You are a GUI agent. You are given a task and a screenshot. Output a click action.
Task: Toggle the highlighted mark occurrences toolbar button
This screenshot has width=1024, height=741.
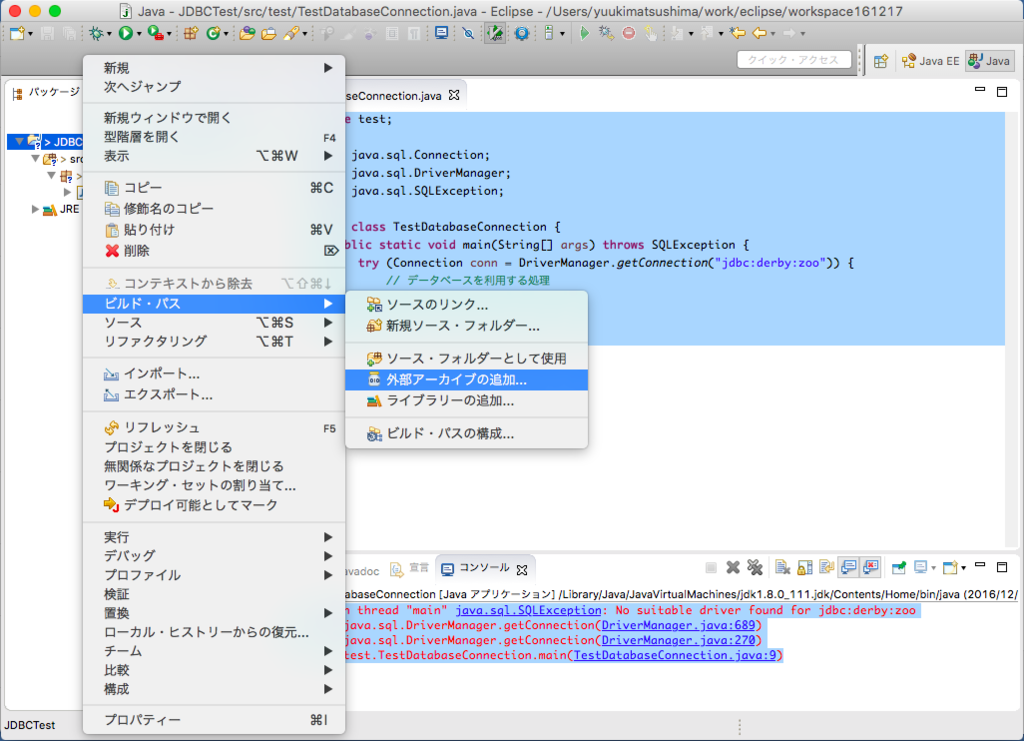495,33
